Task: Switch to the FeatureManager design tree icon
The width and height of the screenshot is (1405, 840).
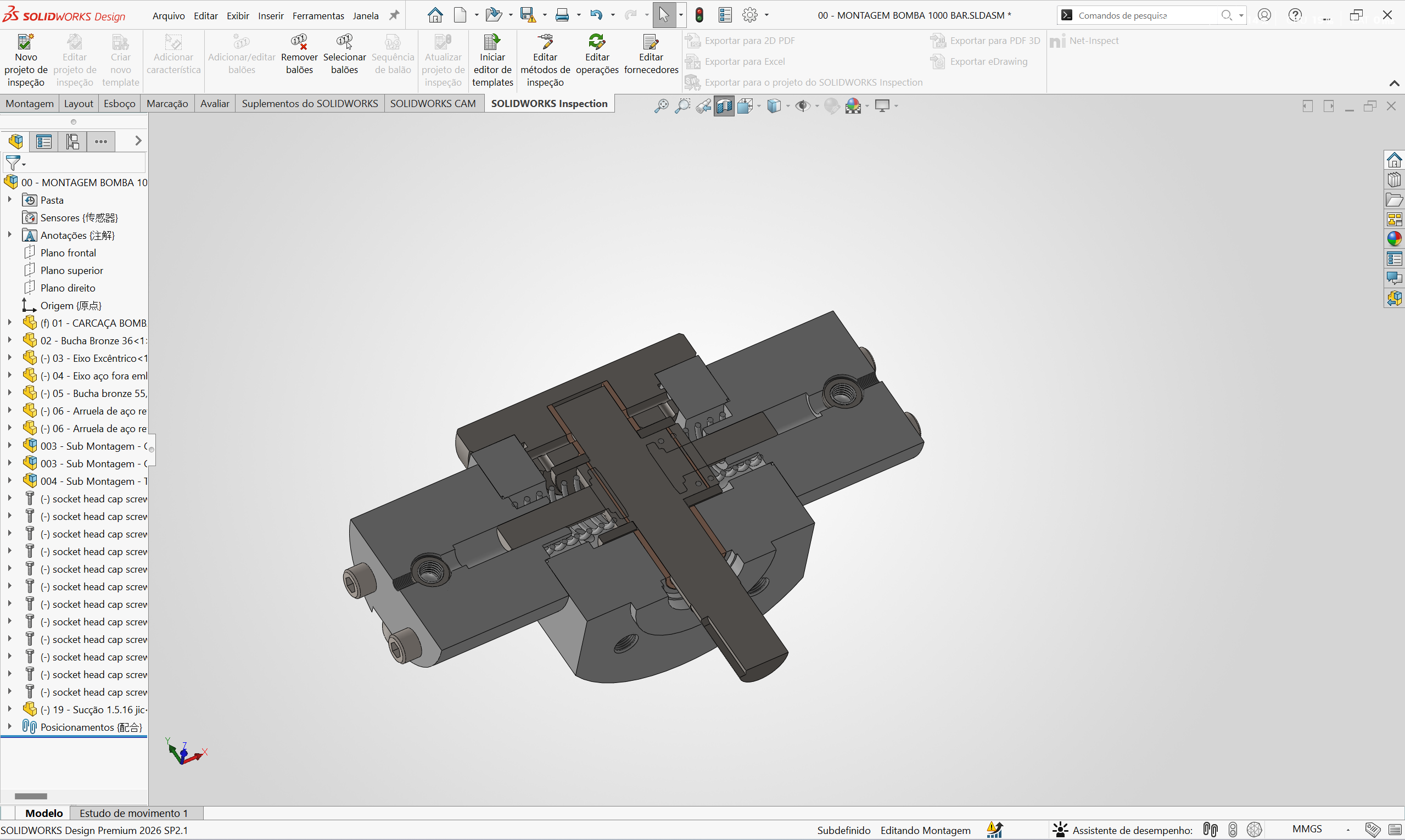Action: point(16,141)
